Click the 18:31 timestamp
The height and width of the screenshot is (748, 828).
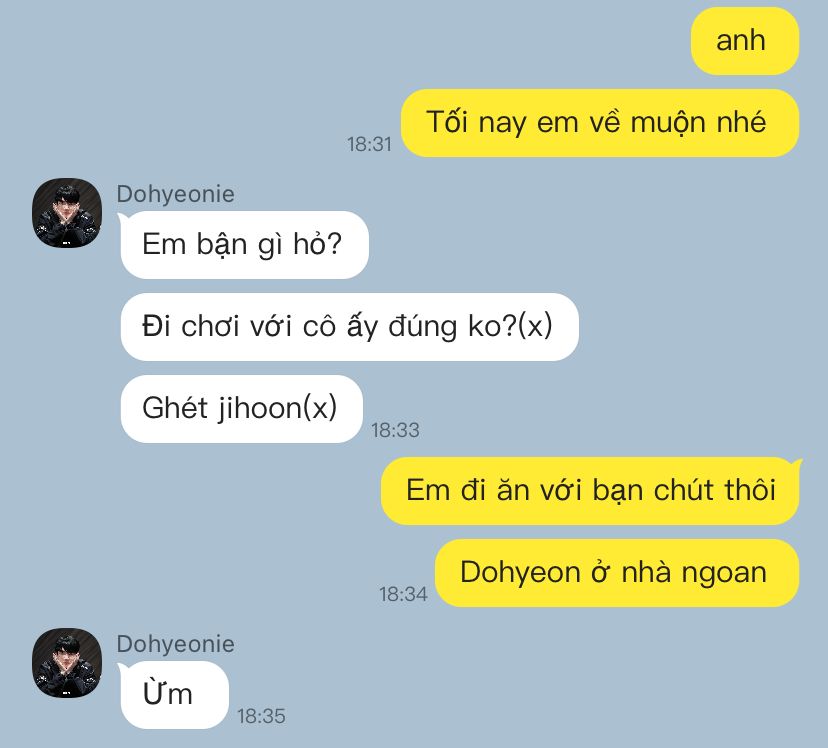369,144
